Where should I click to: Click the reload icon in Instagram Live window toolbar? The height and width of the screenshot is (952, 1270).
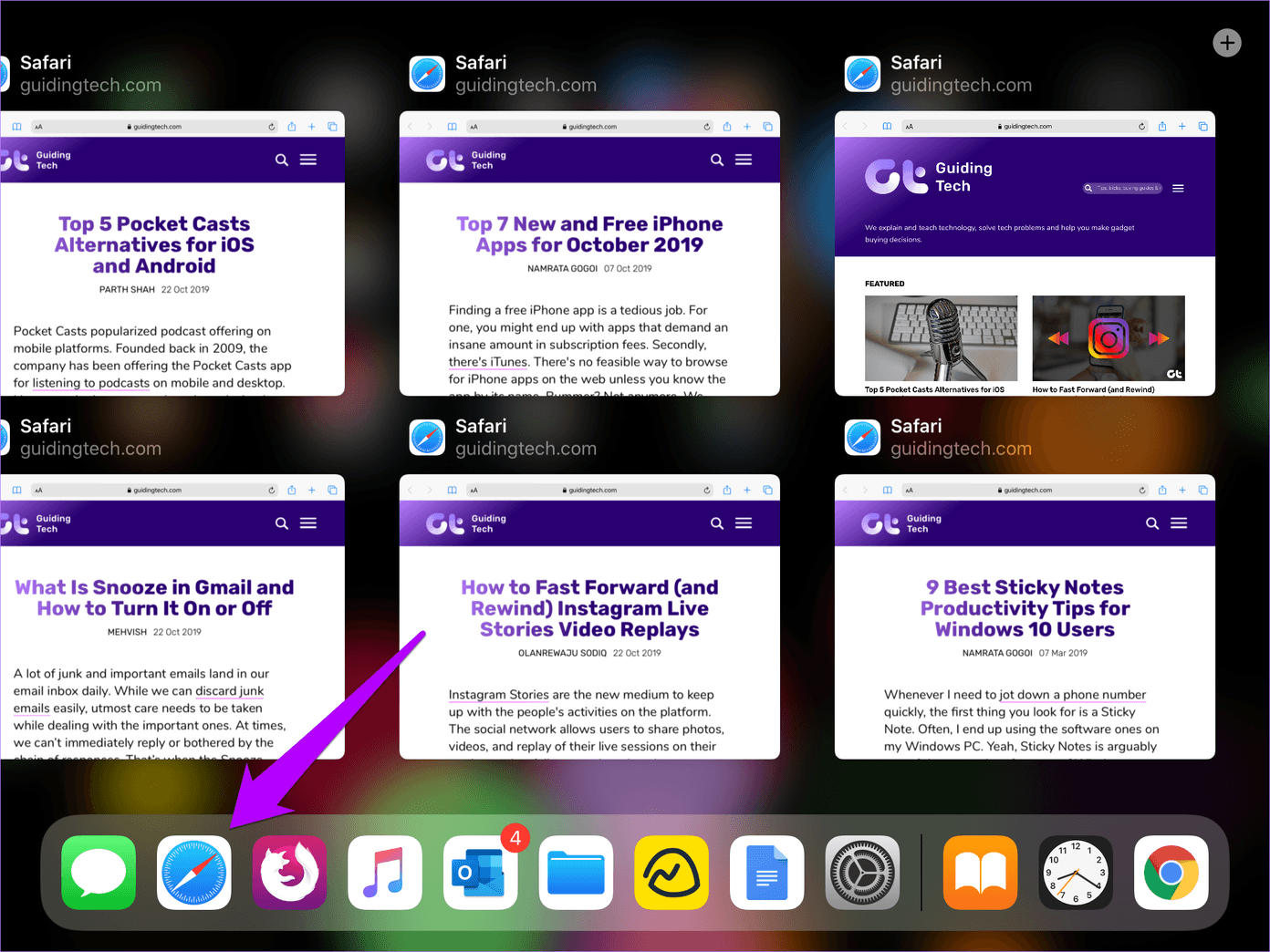tap(707, 491)
